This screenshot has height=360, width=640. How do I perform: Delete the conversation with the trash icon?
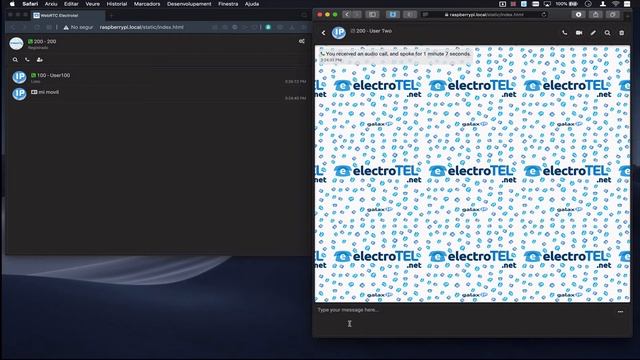tap(622, 33)
